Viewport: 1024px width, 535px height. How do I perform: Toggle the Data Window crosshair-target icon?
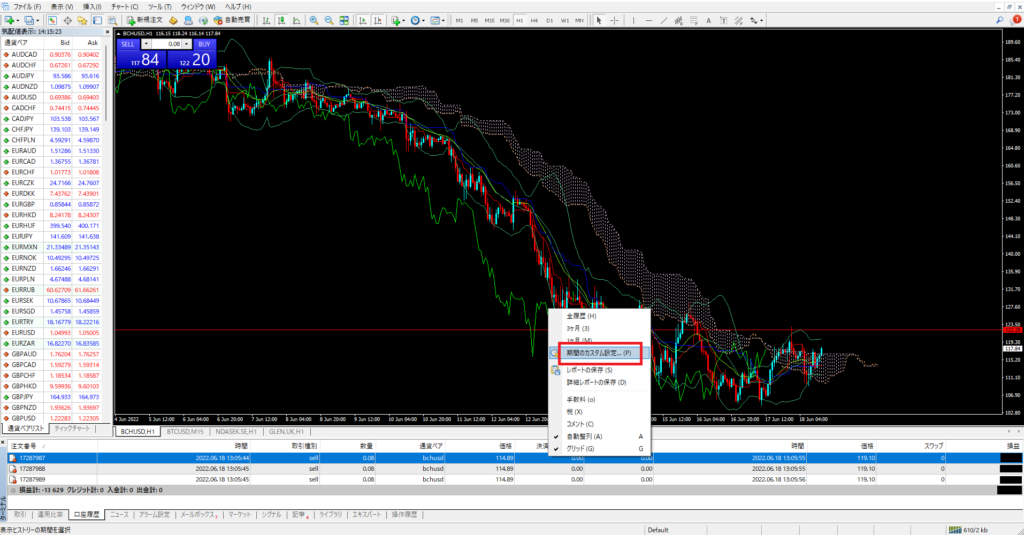tap(67, 20)
